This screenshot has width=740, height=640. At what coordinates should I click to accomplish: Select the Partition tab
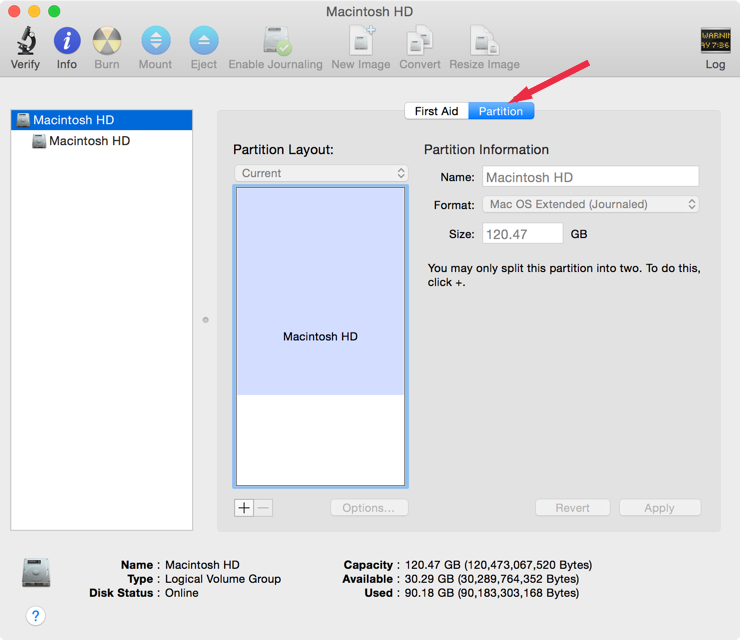pyautogui.click(x=501, y=111)
